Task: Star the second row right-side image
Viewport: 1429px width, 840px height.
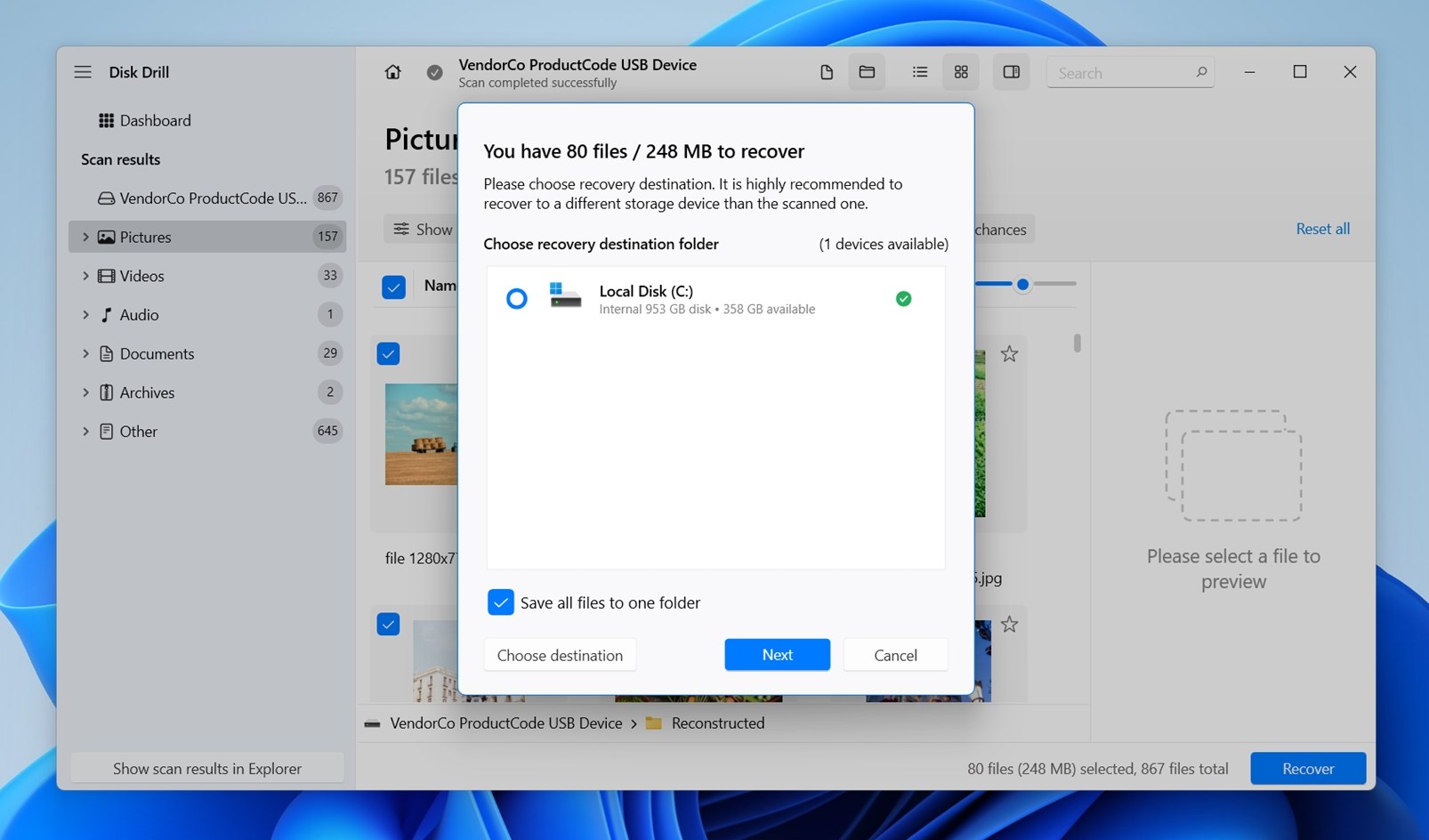Action: 1009,625
